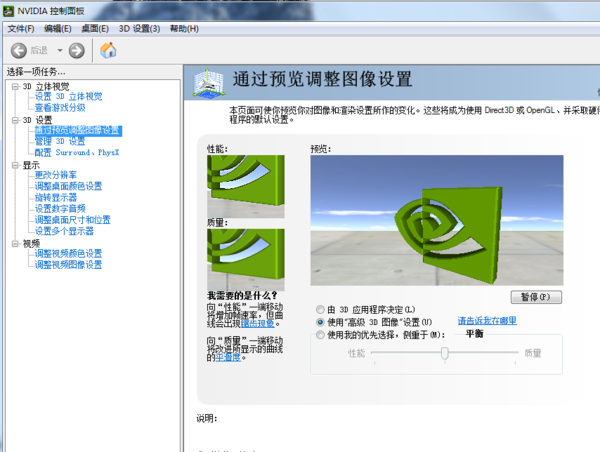Open 查看游戏分级 in the tree
The width and height of the screenshot is (600, 452).
60,108
